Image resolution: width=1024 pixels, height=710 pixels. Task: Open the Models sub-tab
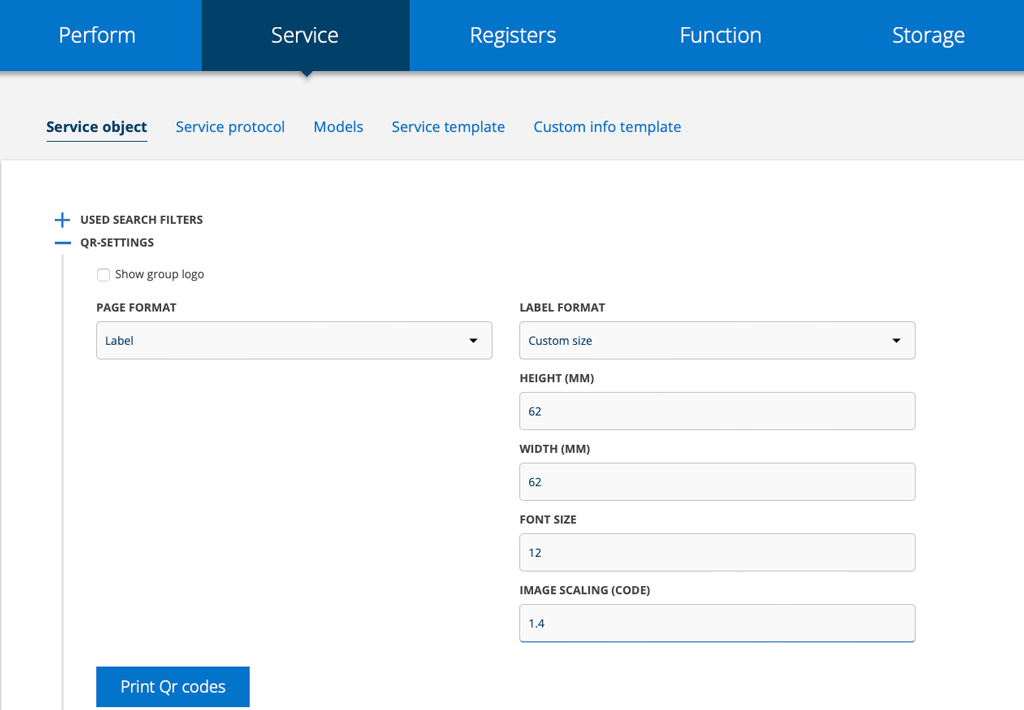tap(338, 127)
